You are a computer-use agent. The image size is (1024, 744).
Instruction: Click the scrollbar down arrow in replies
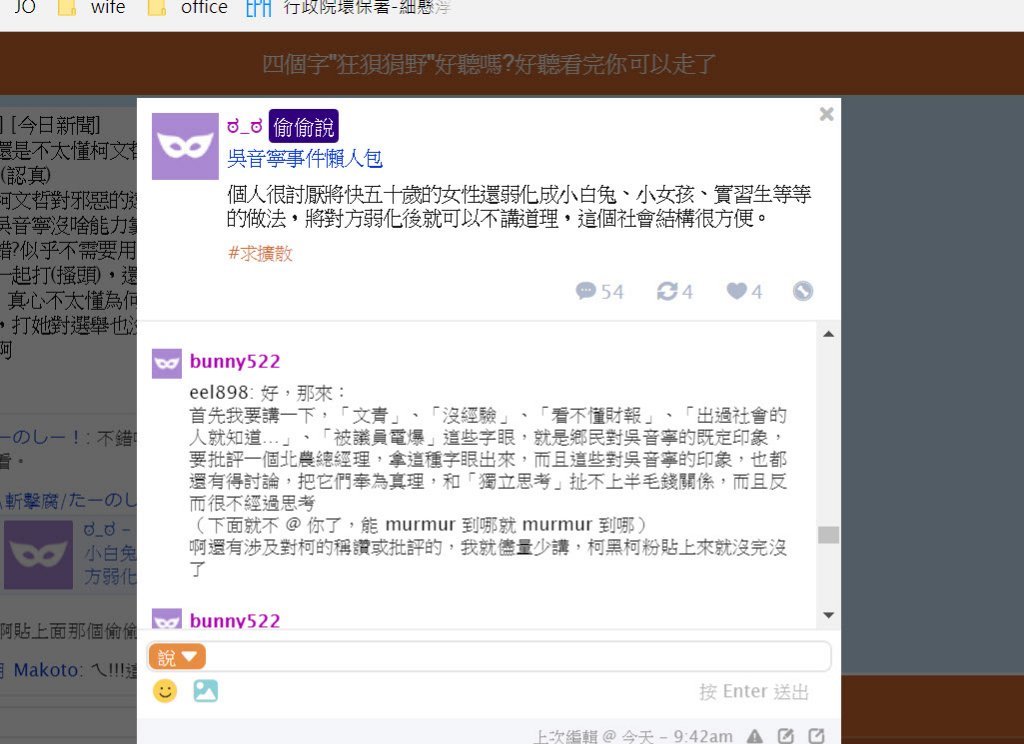point(829,615)
